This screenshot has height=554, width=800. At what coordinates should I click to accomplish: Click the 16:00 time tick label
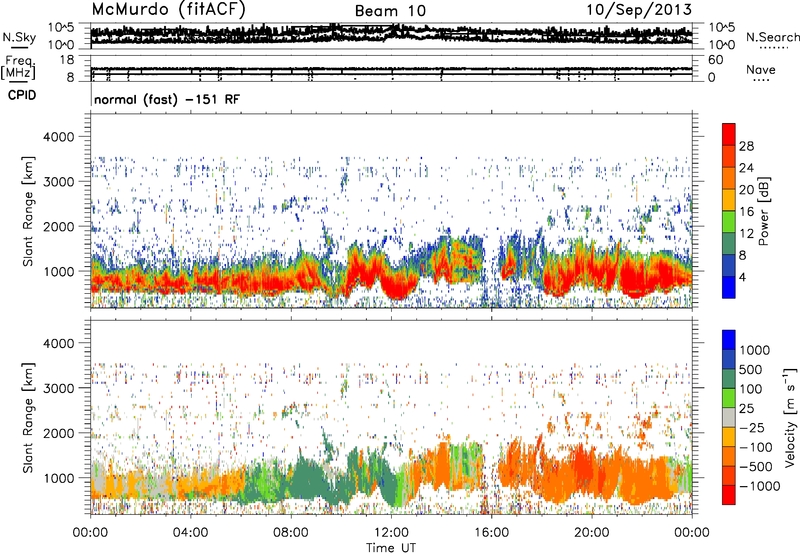[x=491, y=533]
